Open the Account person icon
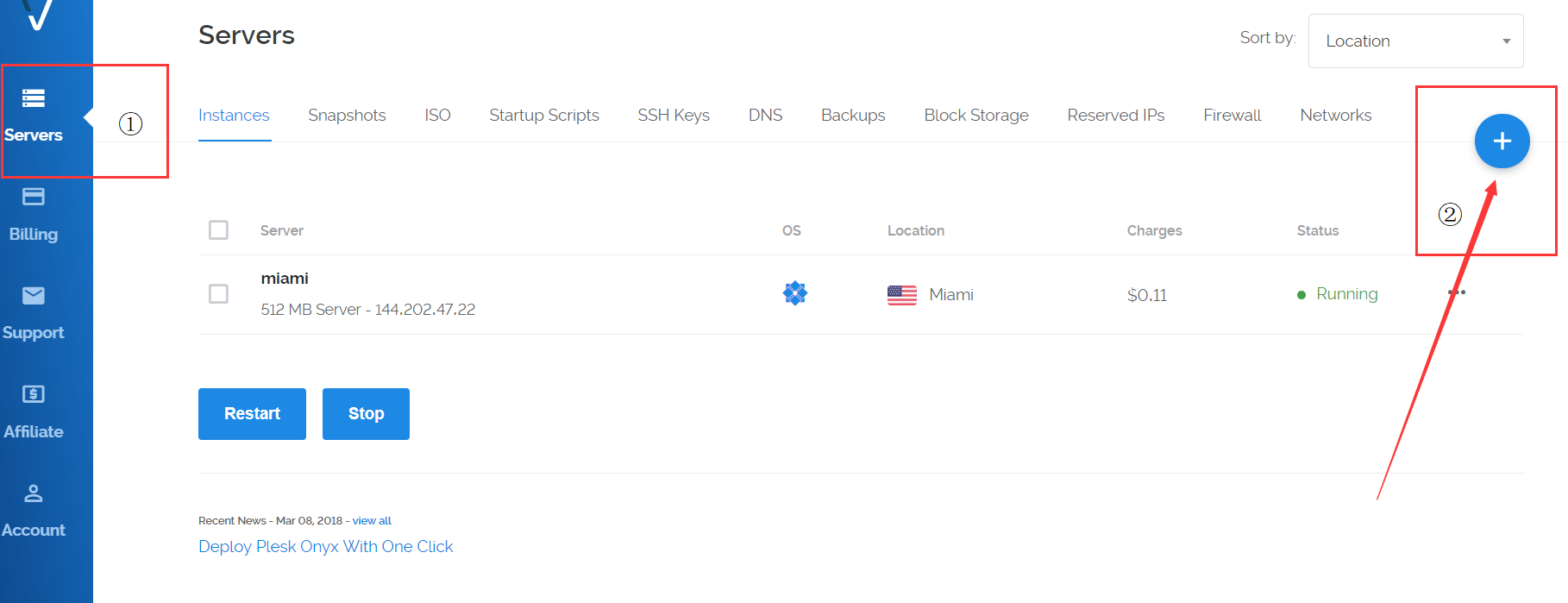Screen dimensions: 1568x603 tap(34, 493)
